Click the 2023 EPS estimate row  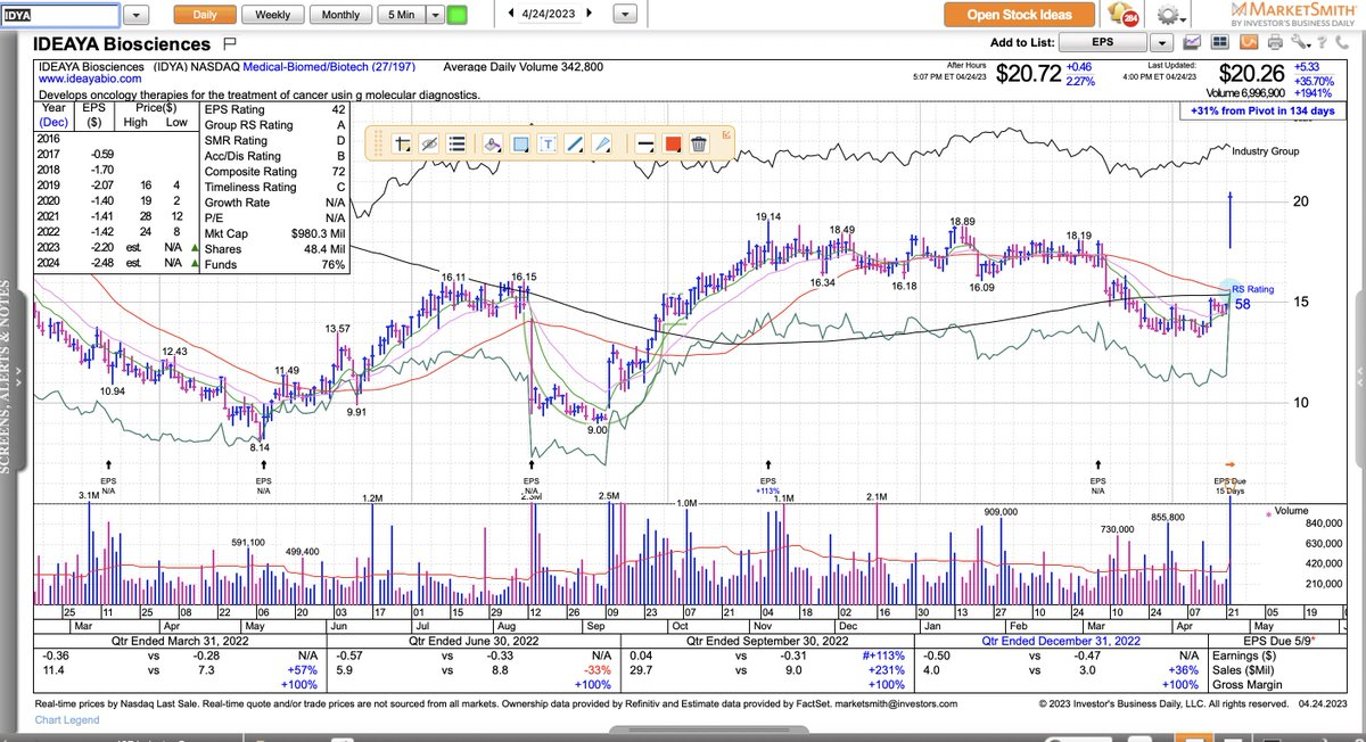tap(118, 247)
